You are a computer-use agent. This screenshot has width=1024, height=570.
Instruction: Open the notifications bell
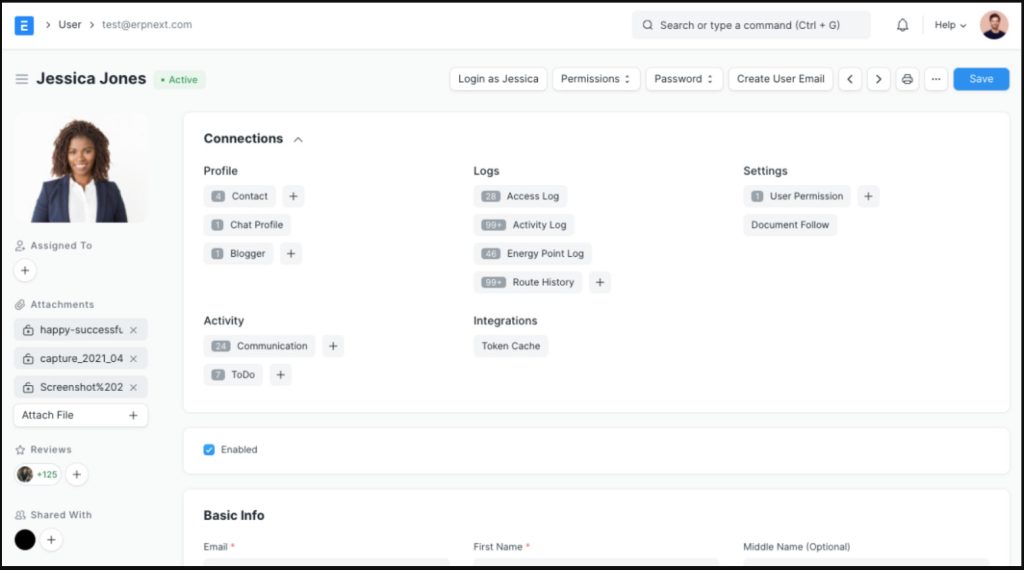[902, 25]
